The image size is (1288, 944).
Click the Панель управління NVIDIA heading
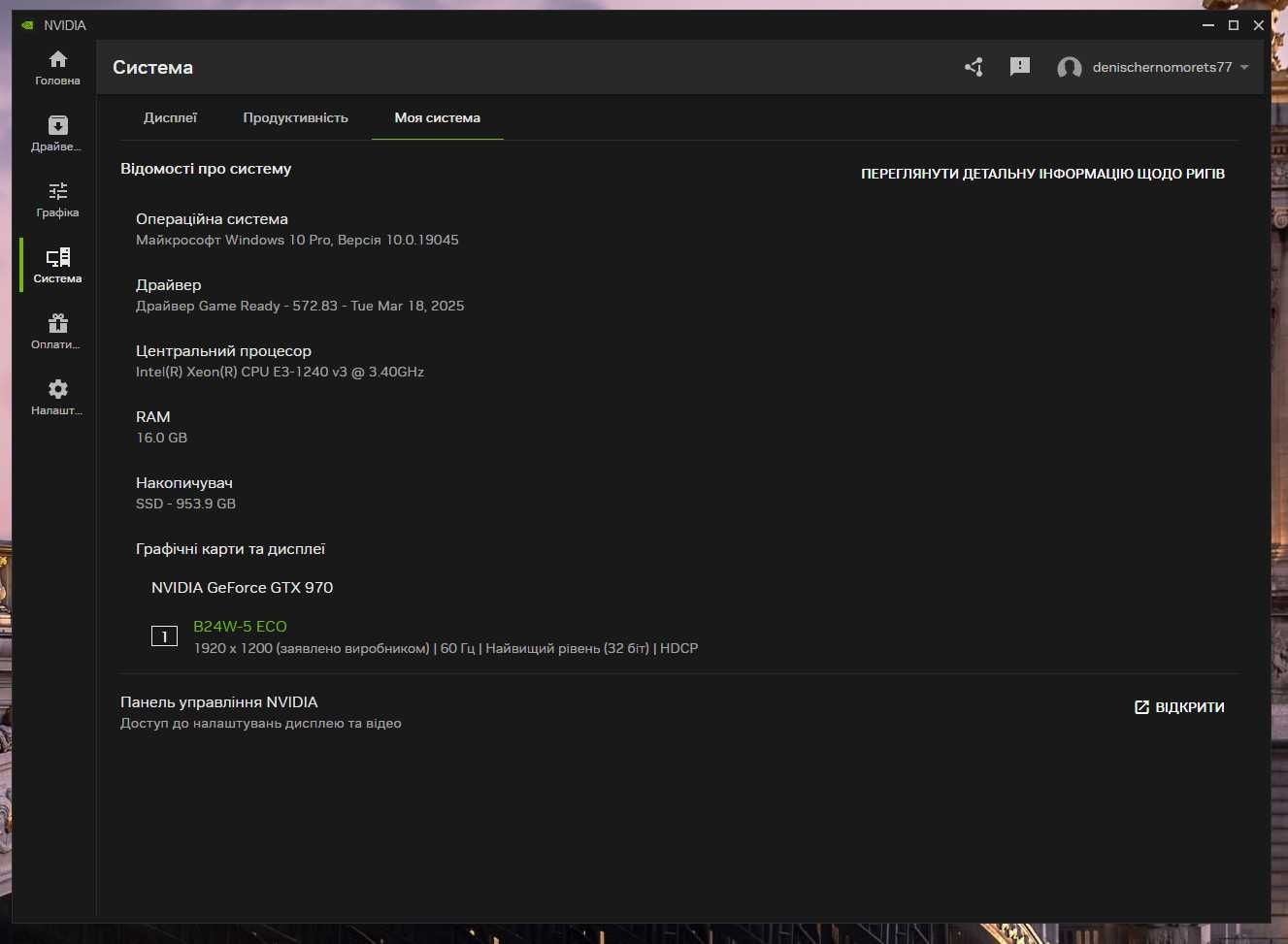pos(219,702)
